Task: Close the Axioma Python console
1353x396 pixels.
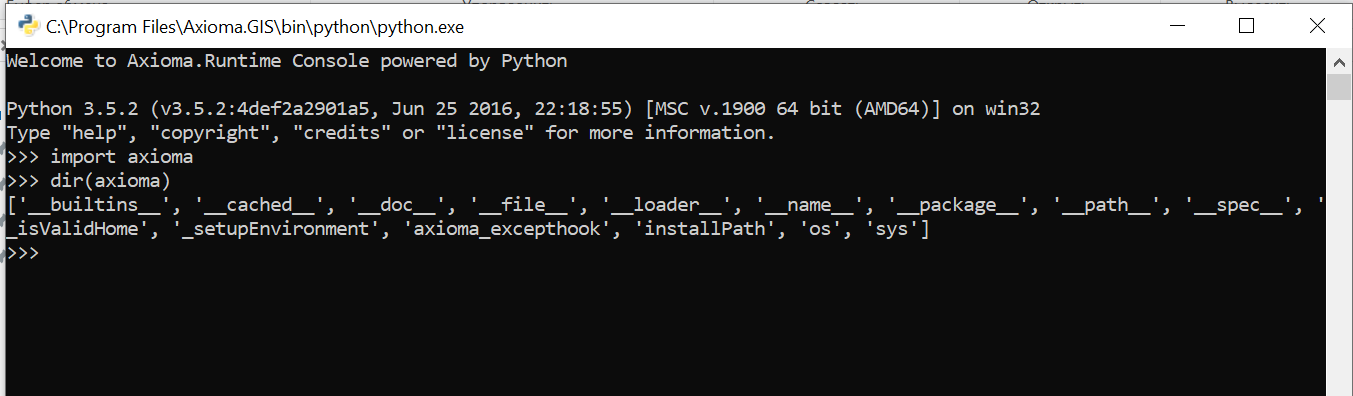Action: click(x=1316, y=27)
